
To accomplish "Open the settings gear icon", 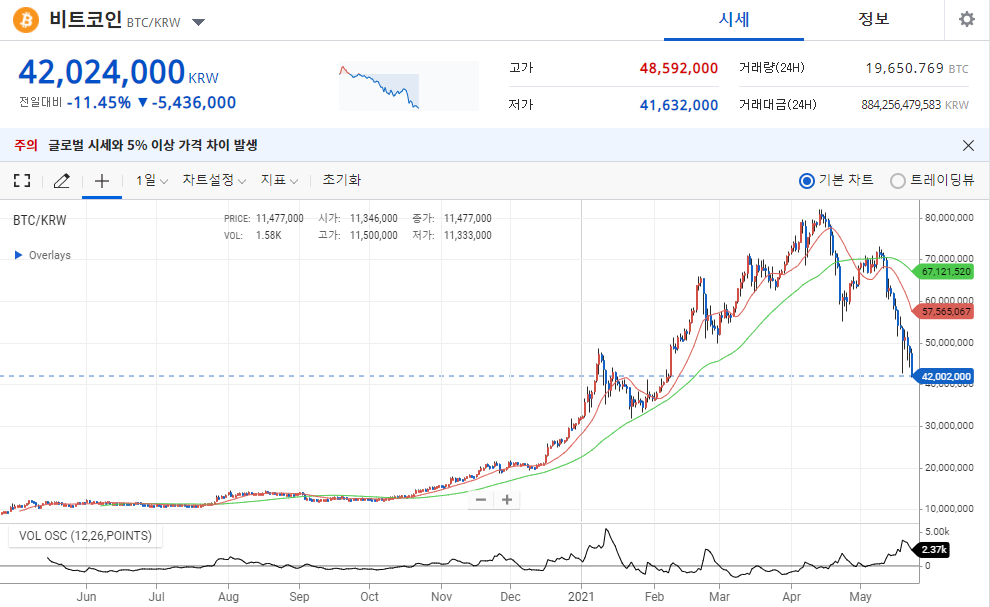I will [x=967, y=19].
